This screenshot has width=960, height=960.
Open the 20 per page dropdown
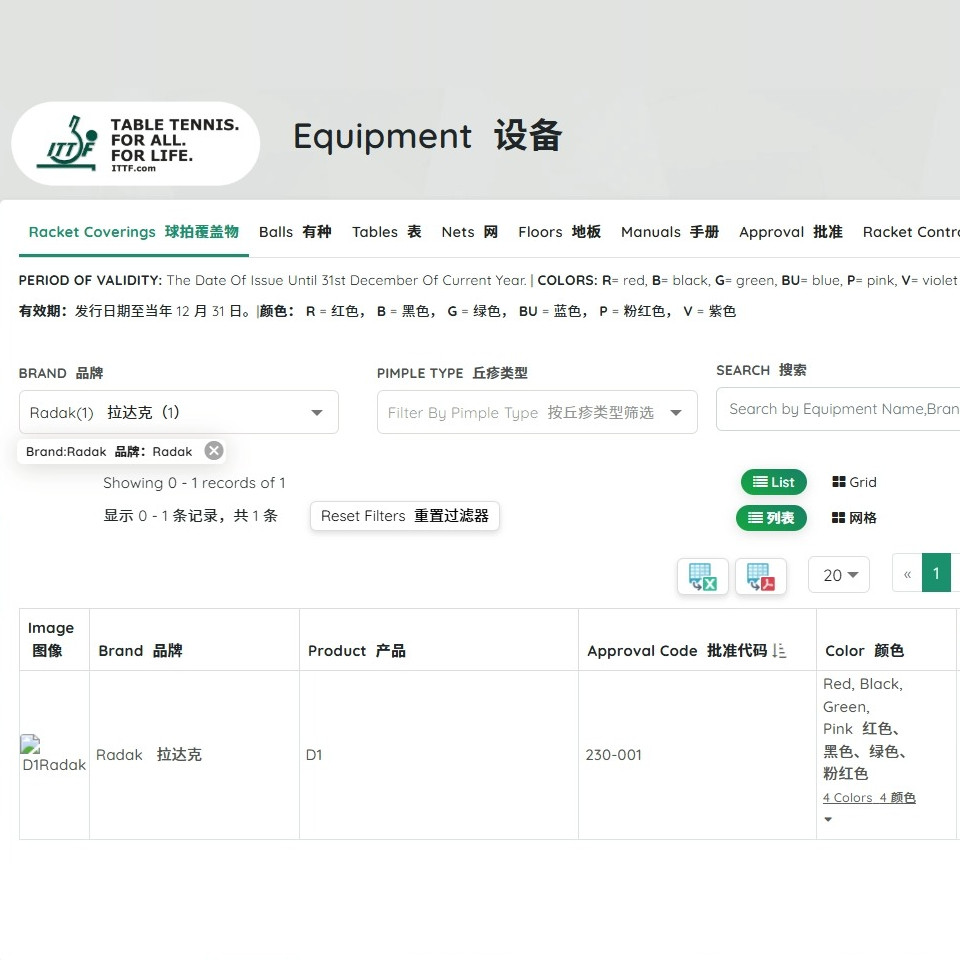839,575
